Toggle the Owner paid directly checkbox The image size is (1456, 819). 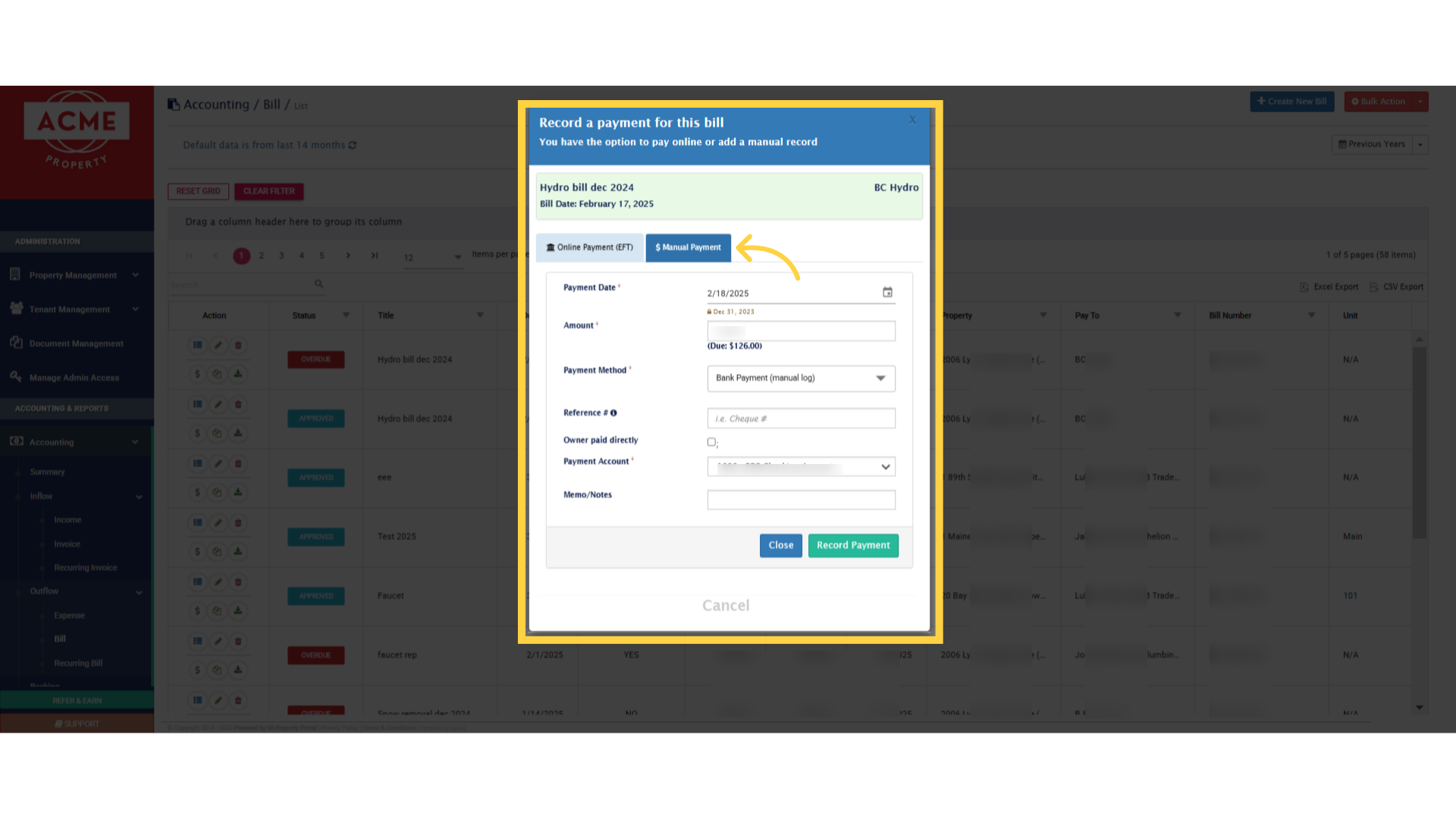[711, 441]
